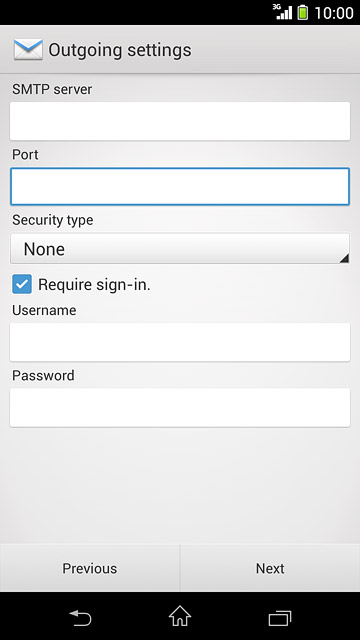Toggle the Require sign-in label
Image resolution: width=360 pixels, height=640 pixels.
pyautogui.click(x=94, y=284)
